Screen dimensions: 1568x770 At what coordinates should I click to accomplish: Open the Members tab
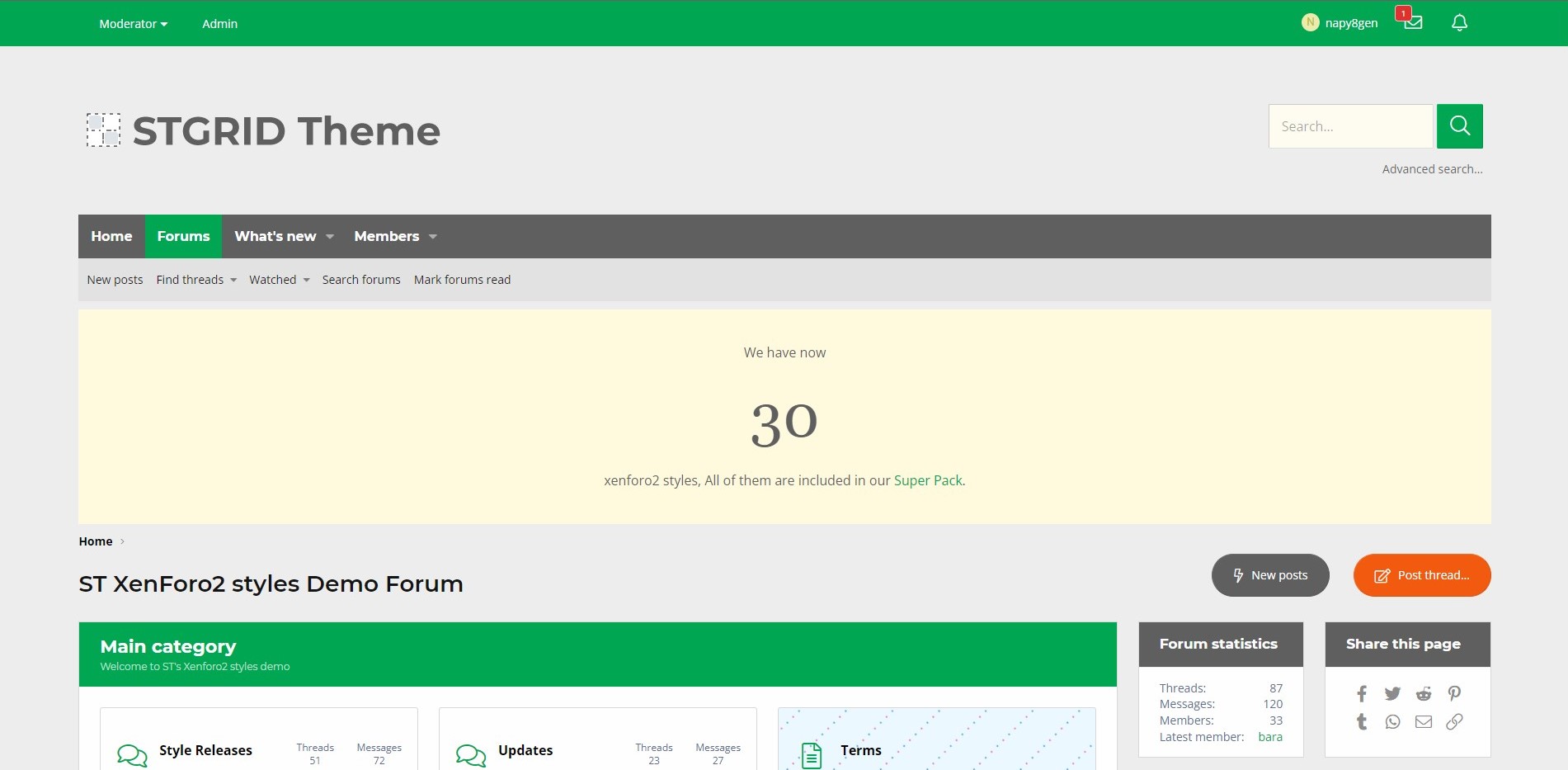(x=386, y=236)
